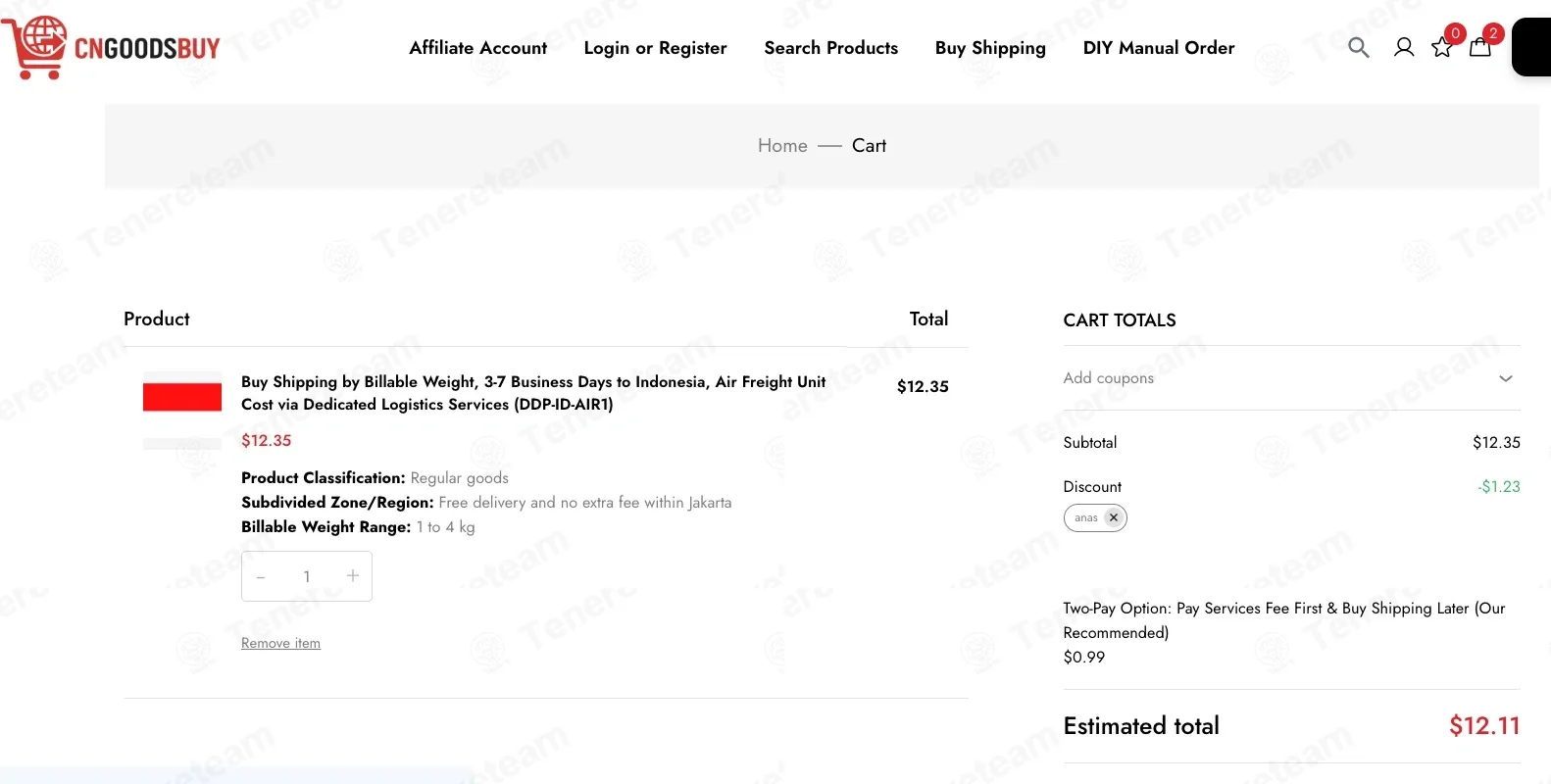Click the '1 to 4 kg' weight range

click(x=445, y=527)
